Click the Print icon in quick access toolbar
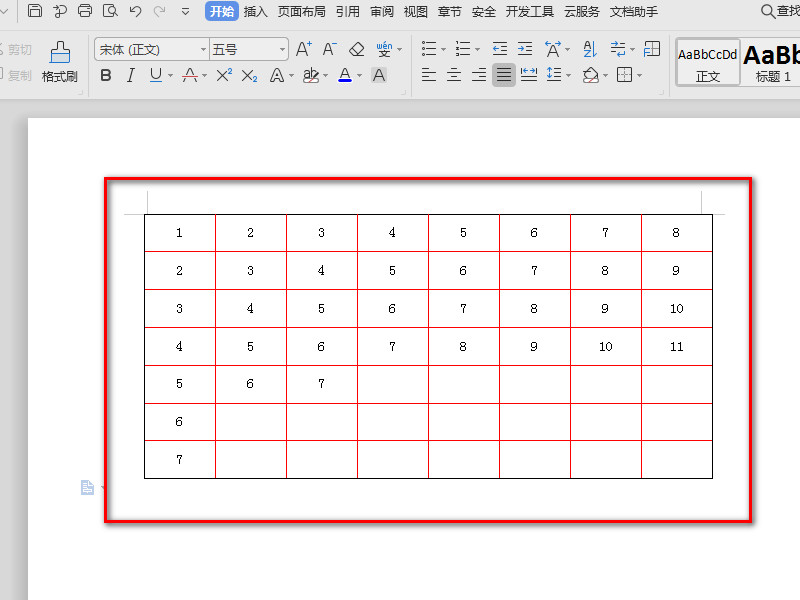This screenshot has width=800, height=600. point(85,11)
